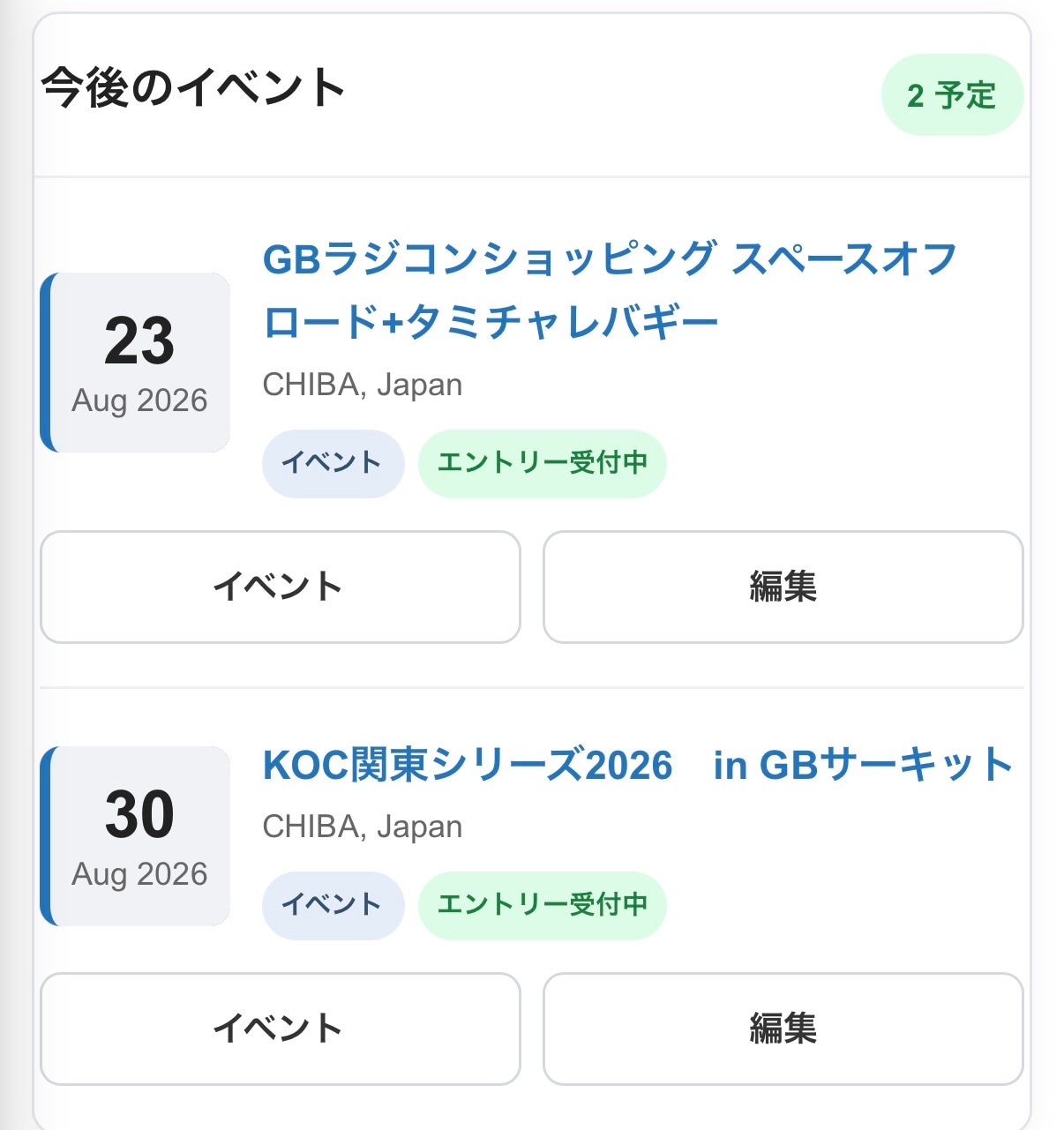1064x1130 pixels.
Task: Click the 30 Aug 2026 date tile
Action: click(135, 836)
